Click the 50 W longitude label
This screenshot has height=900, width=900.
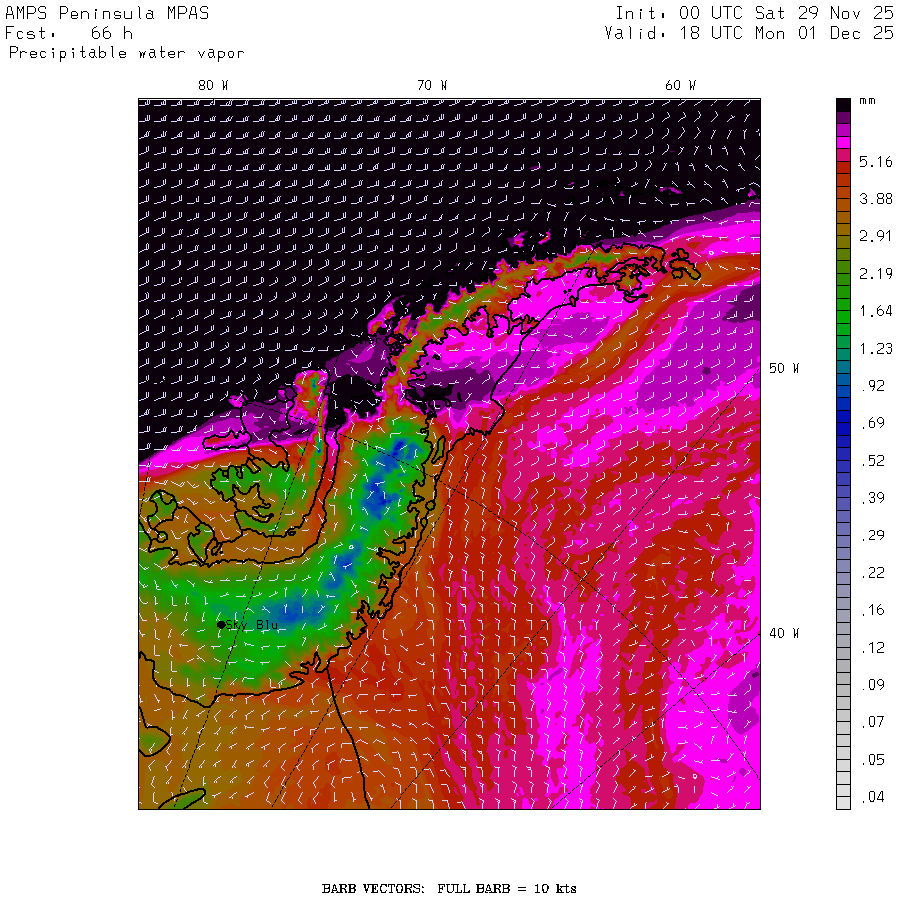[x=783, y=368]
